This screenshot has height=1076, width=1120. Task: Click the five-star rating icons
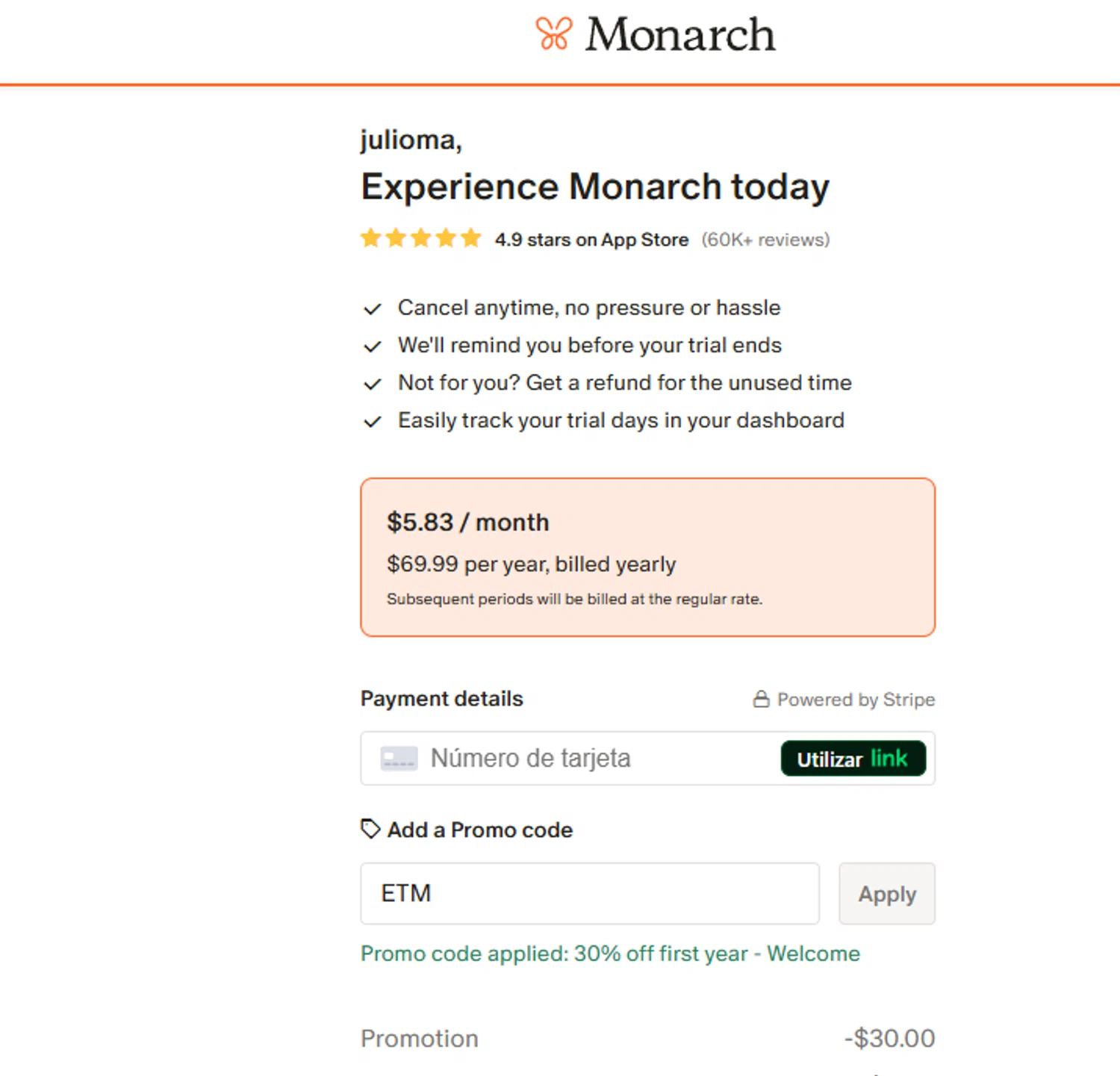[420, 239]
